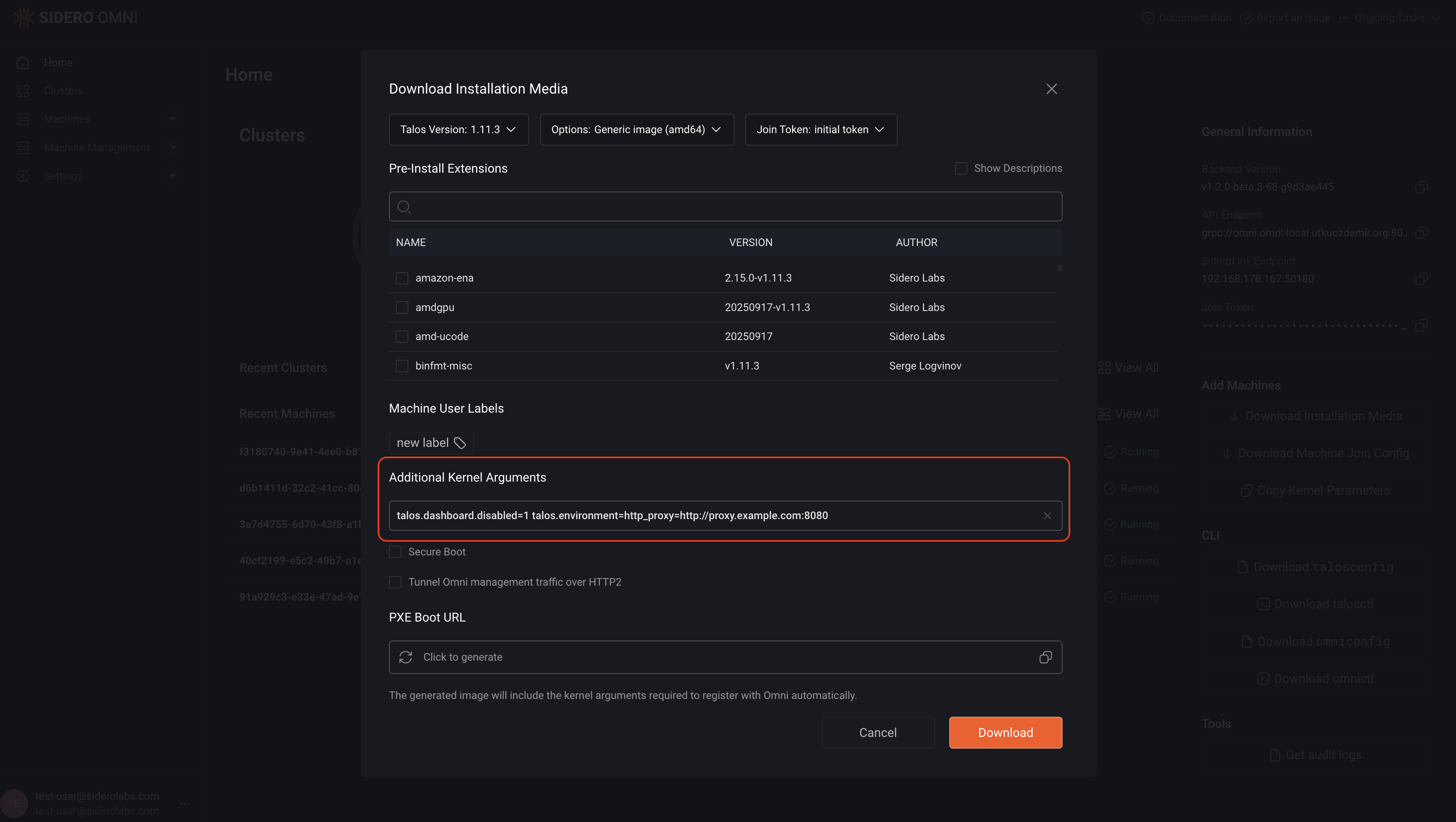1456x822 pixels.
Task: Enable Secure Boot
Action: tap(395, 552)
